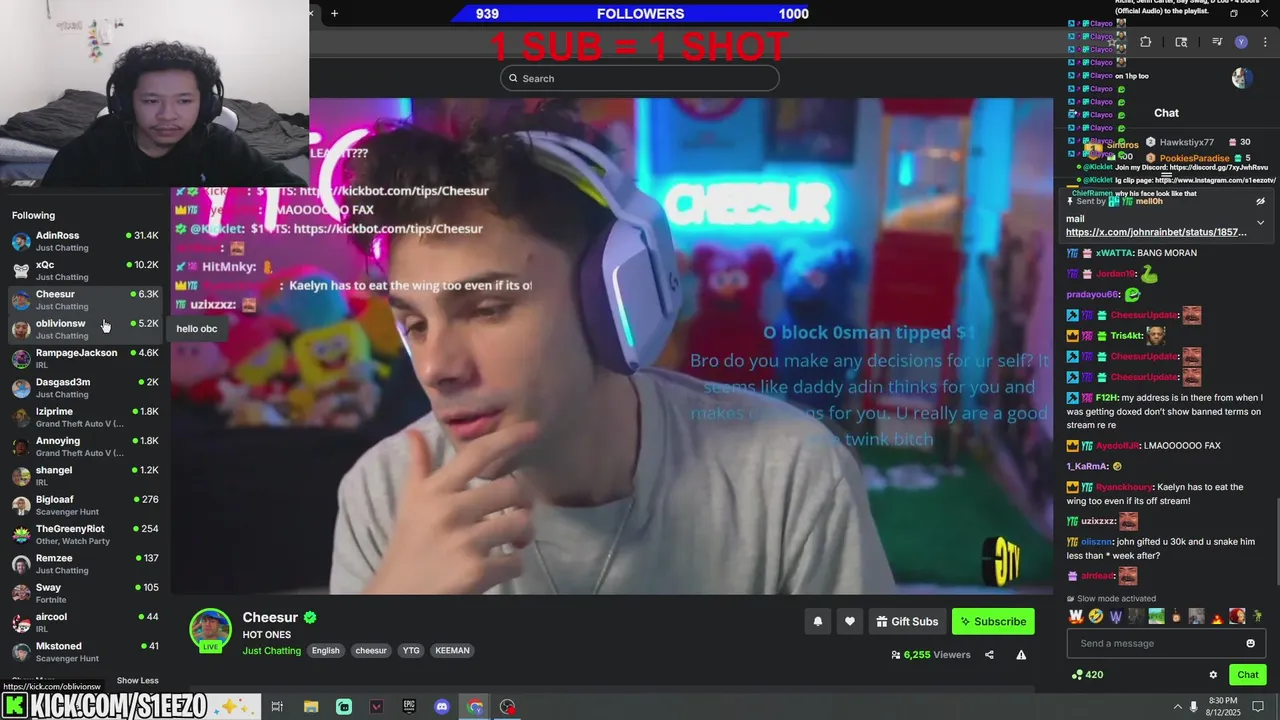
Task: Click the Chat panel header
Action: click(1166, 113)
